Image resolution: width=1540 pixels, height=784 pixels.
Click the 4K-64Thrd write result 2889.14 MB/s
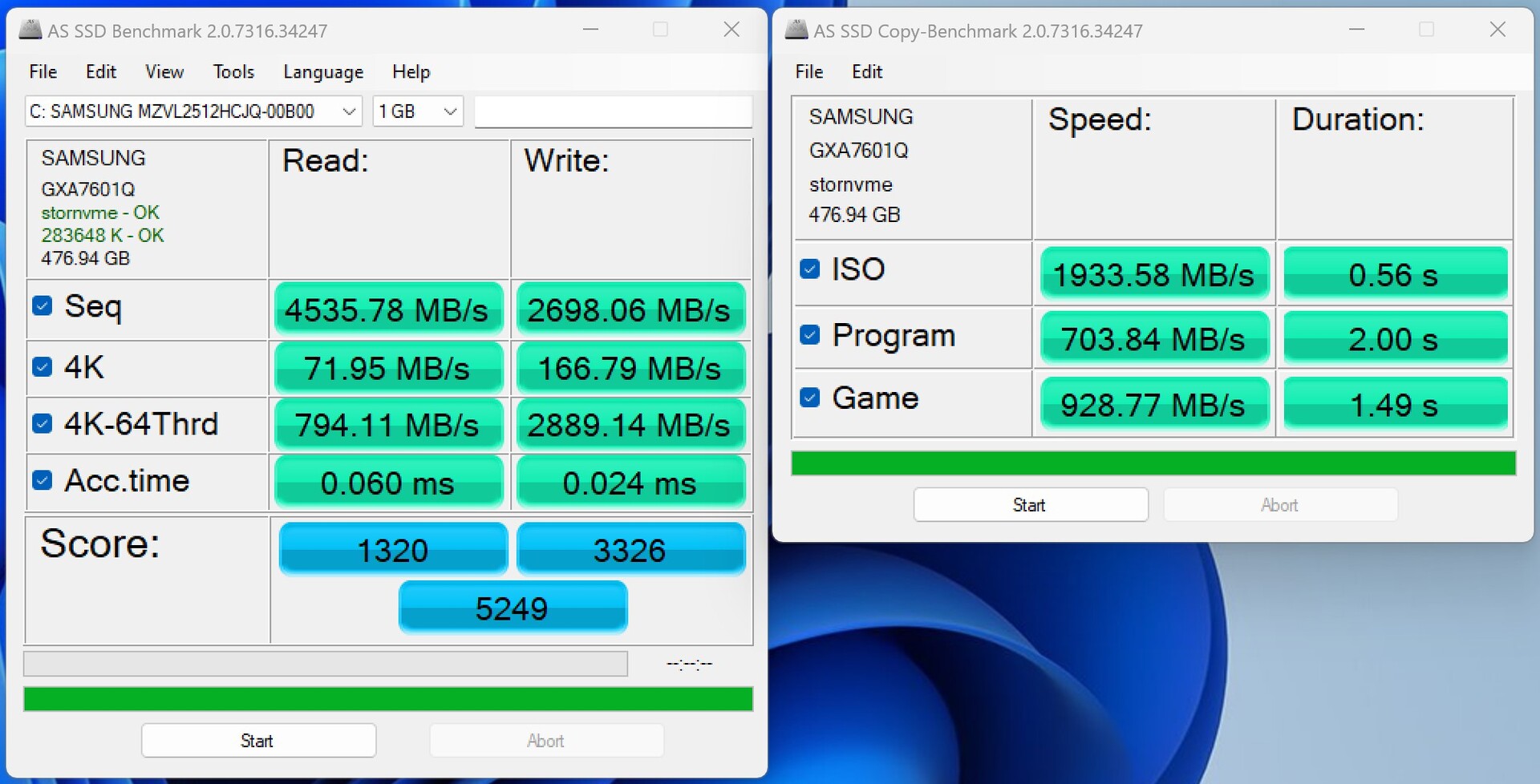[630, 425]
